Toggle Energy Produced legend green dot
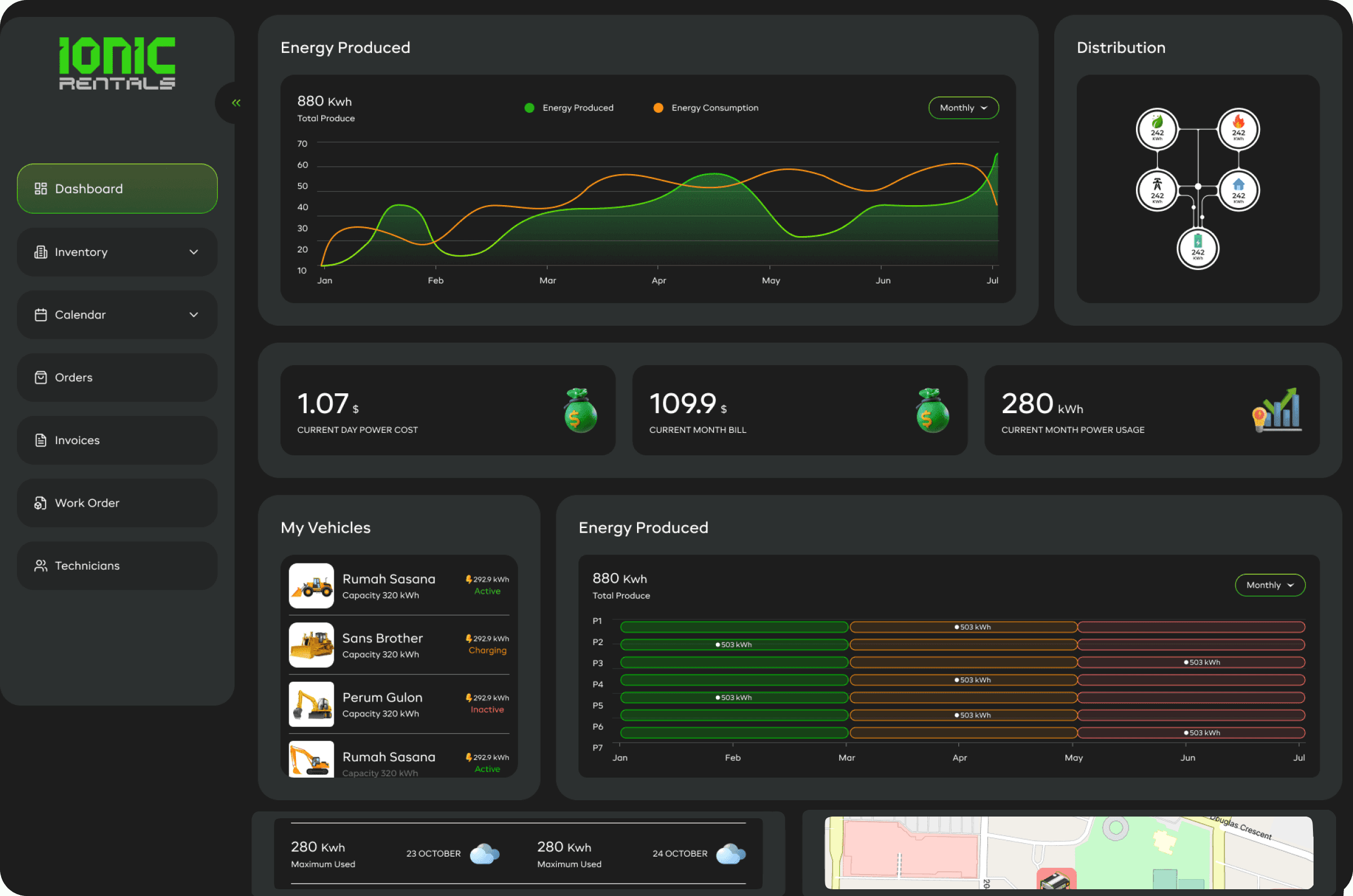Image resolution: width=1353 pixels, height=896 pixels. (x=529, y=108)
